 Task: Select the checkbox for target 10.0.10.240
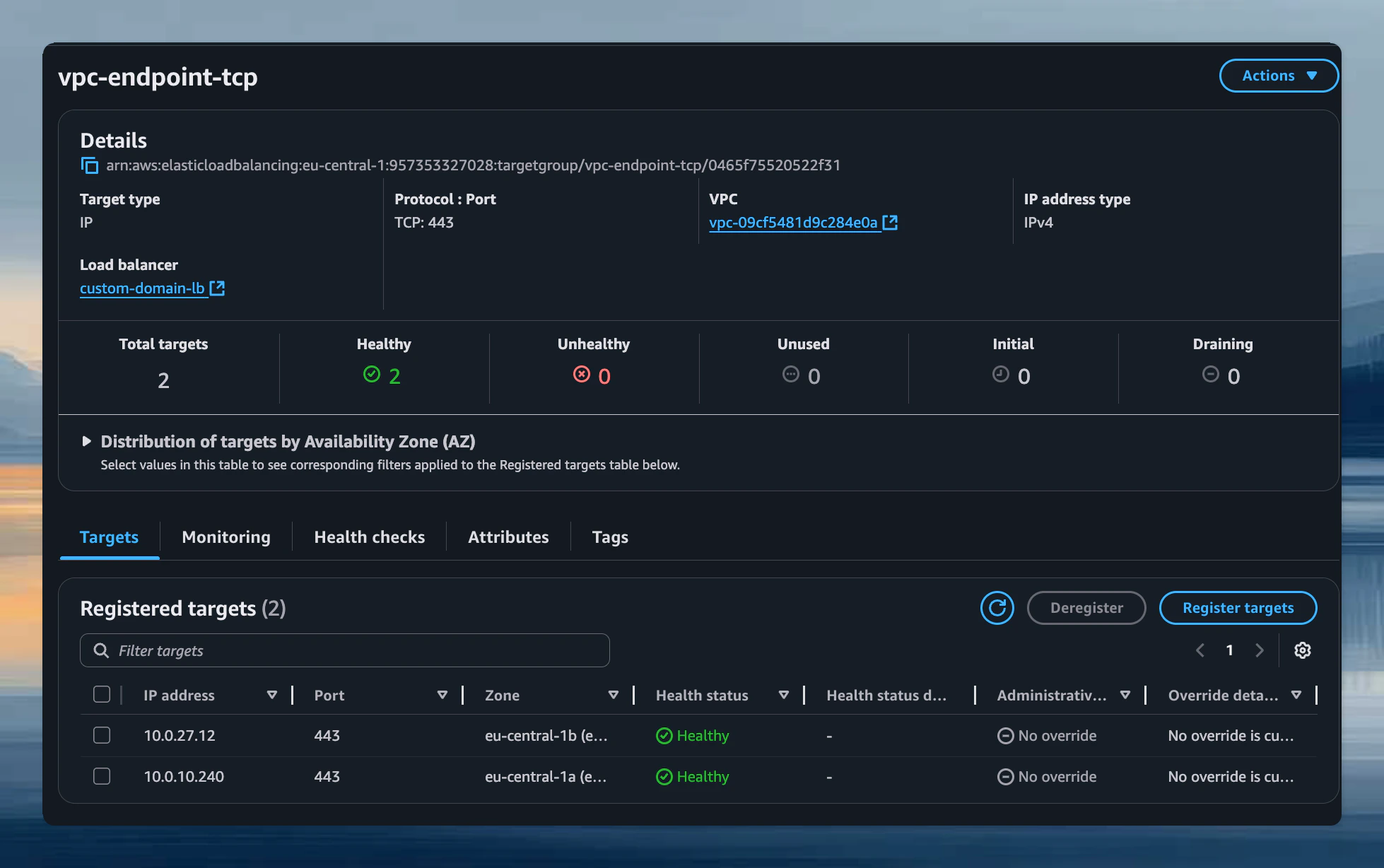(102, 775)
